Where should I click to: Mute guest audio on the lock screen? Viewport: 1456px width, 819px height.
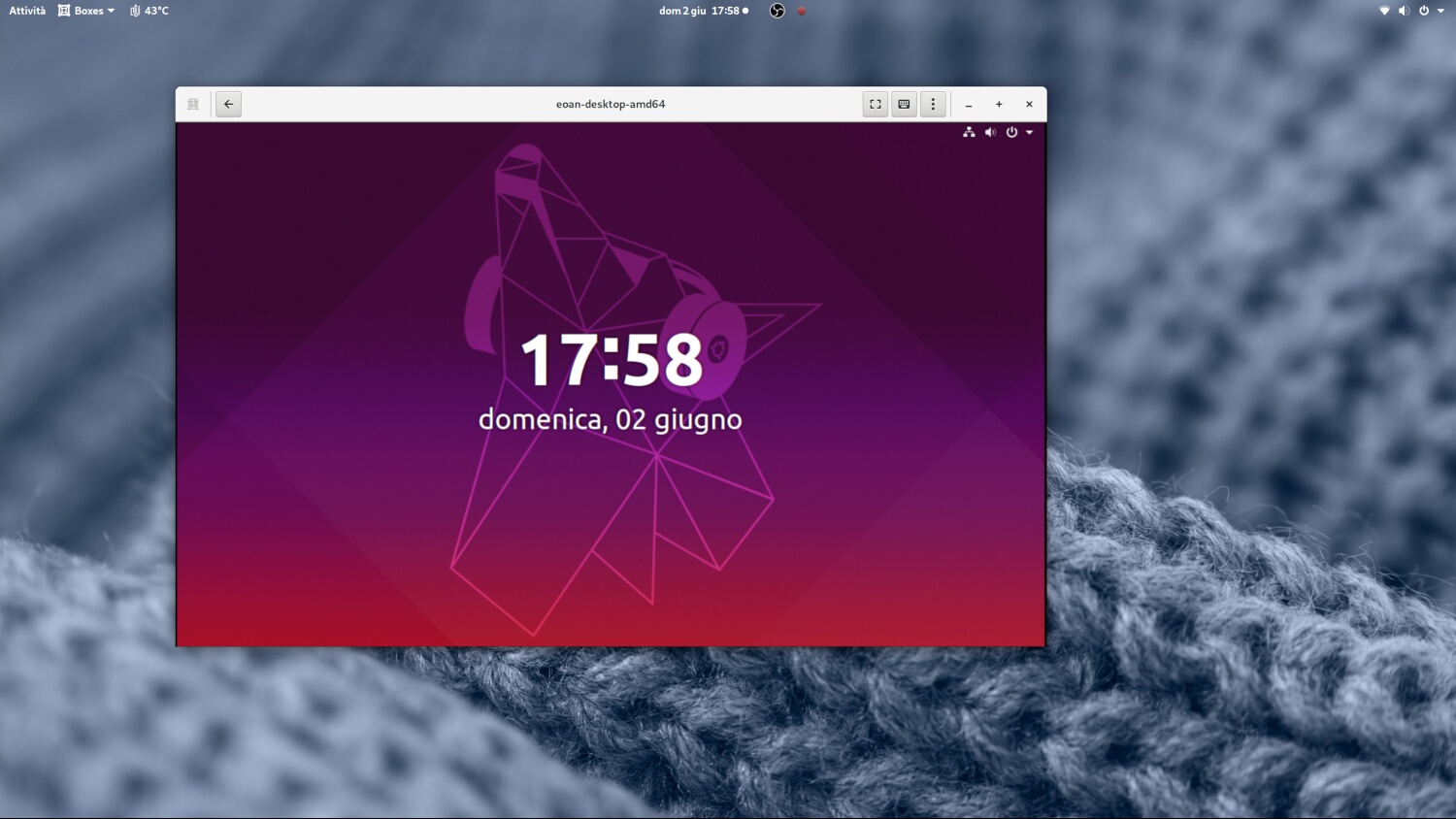pos(990,132)
